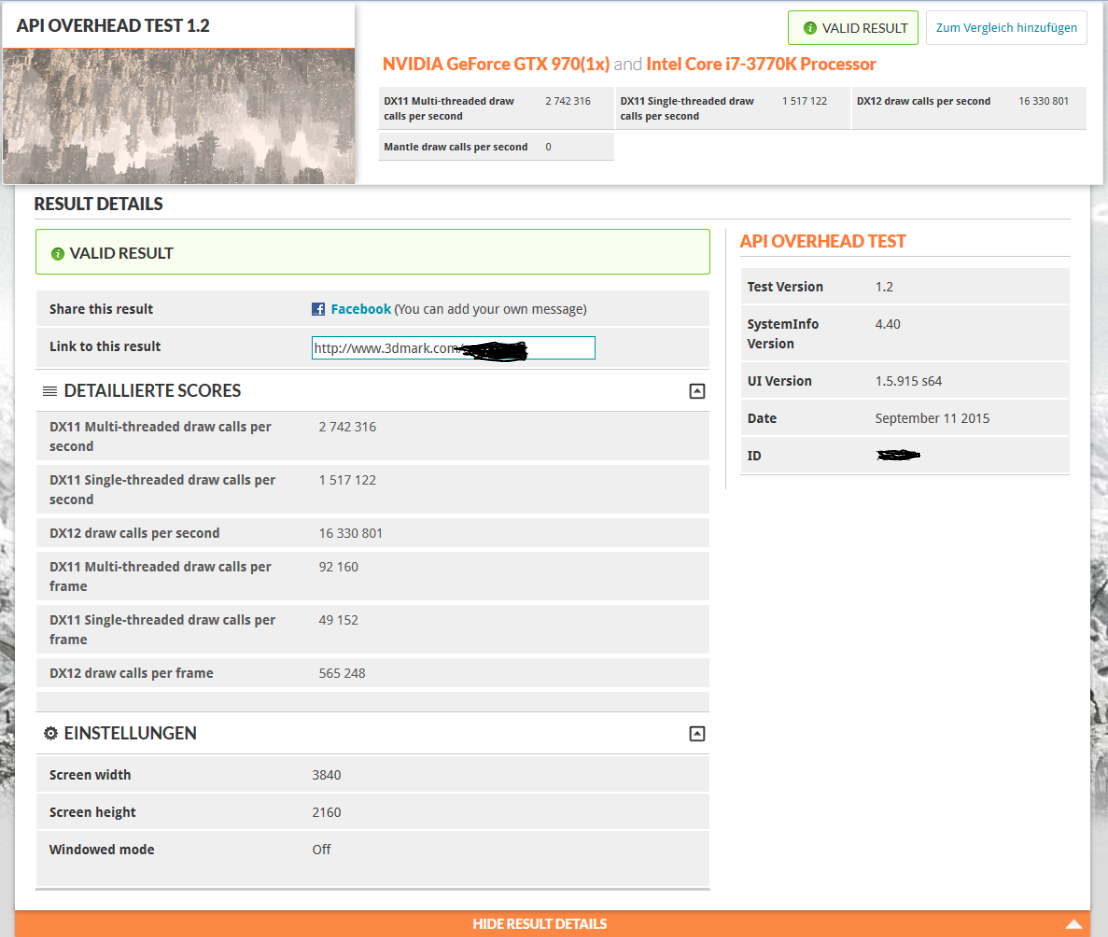Open Intel Core i7-3770K Processor link
The width and height of the screenshot is (1108, 937).
(760, 64)
